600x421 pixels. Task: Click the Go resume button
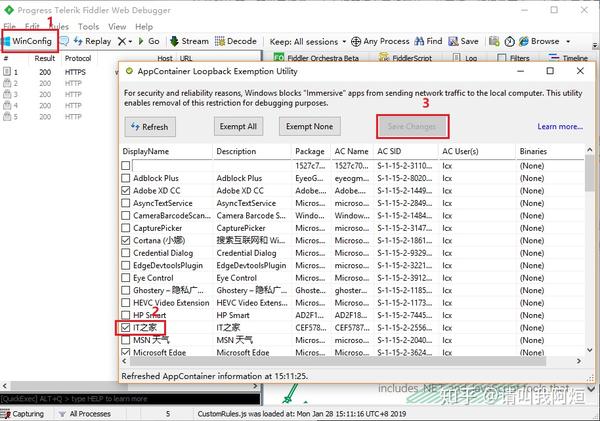tap(149, 41)
